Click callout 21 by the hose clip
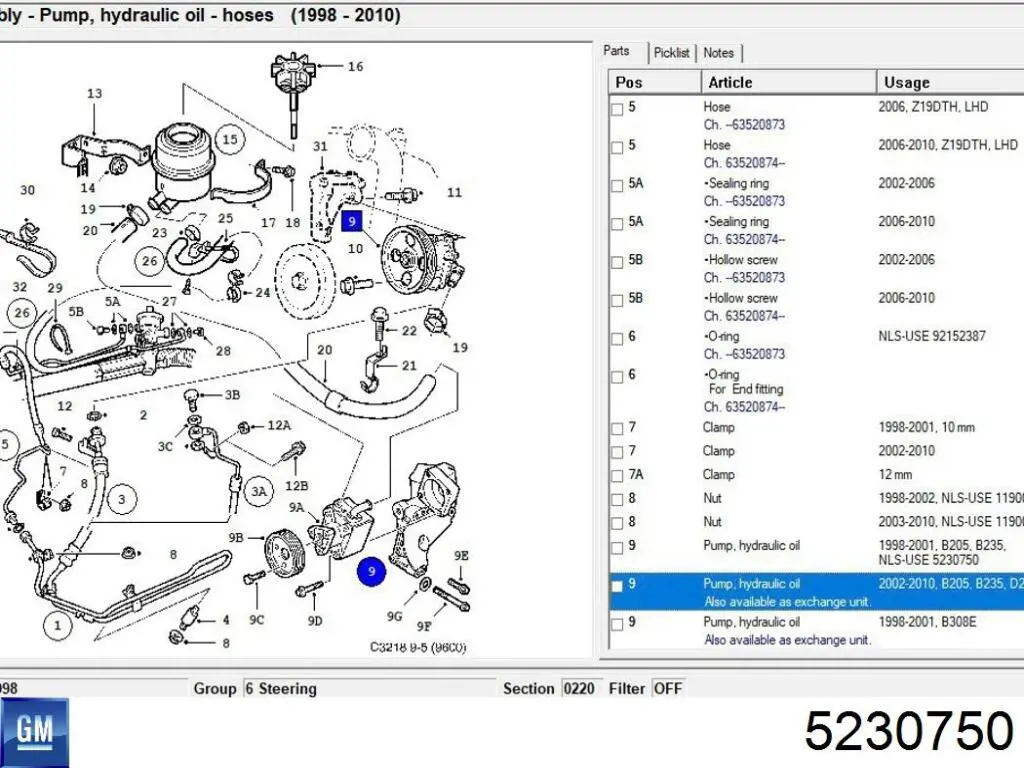 pos(409,366)
